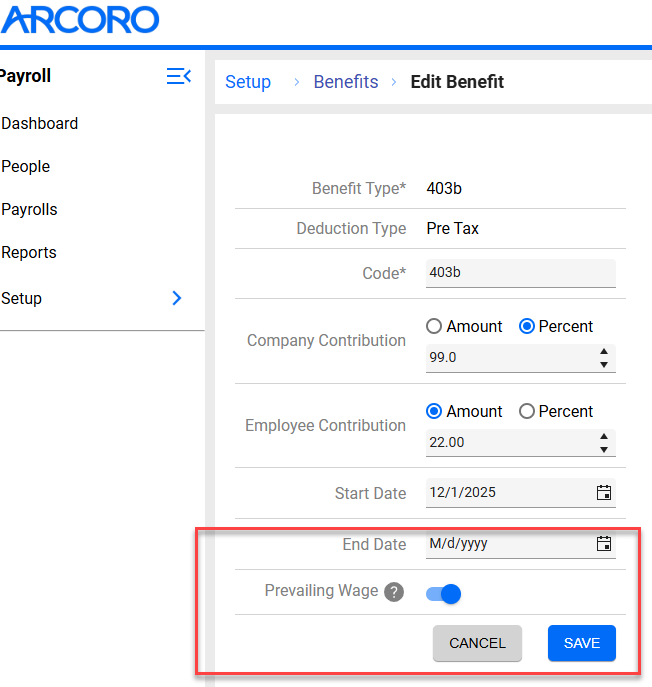652x687 pixels.
Task: Select Amount for Company Contribution
Action: (434, 326)
